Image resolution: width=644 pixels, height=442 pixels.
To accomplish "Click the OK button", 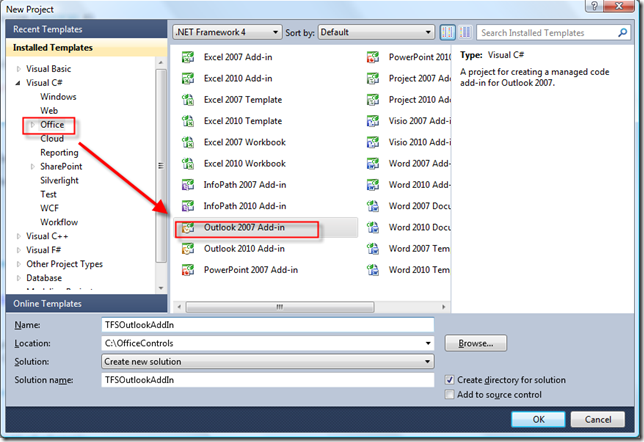I will click(538, 419).
